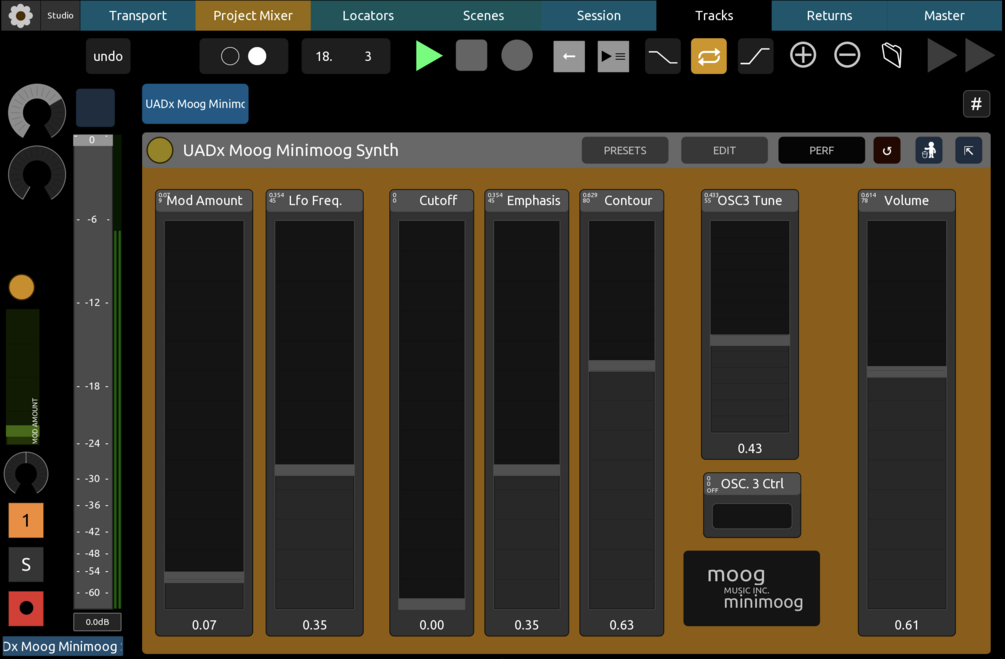Viewport: 1005px width, 659px height.
Task: Click the minus circle icon
Action: click(x=847, y=55)
